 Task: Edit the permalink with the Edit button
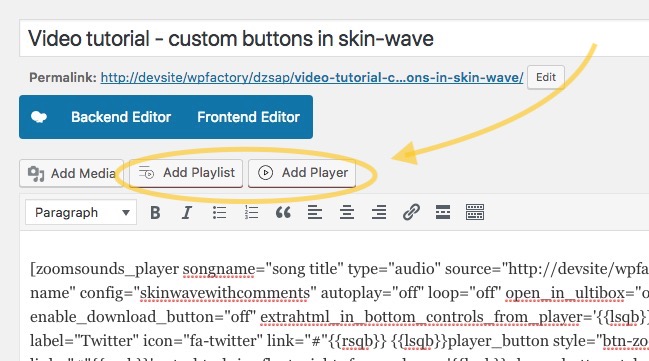tap(546, 77)
